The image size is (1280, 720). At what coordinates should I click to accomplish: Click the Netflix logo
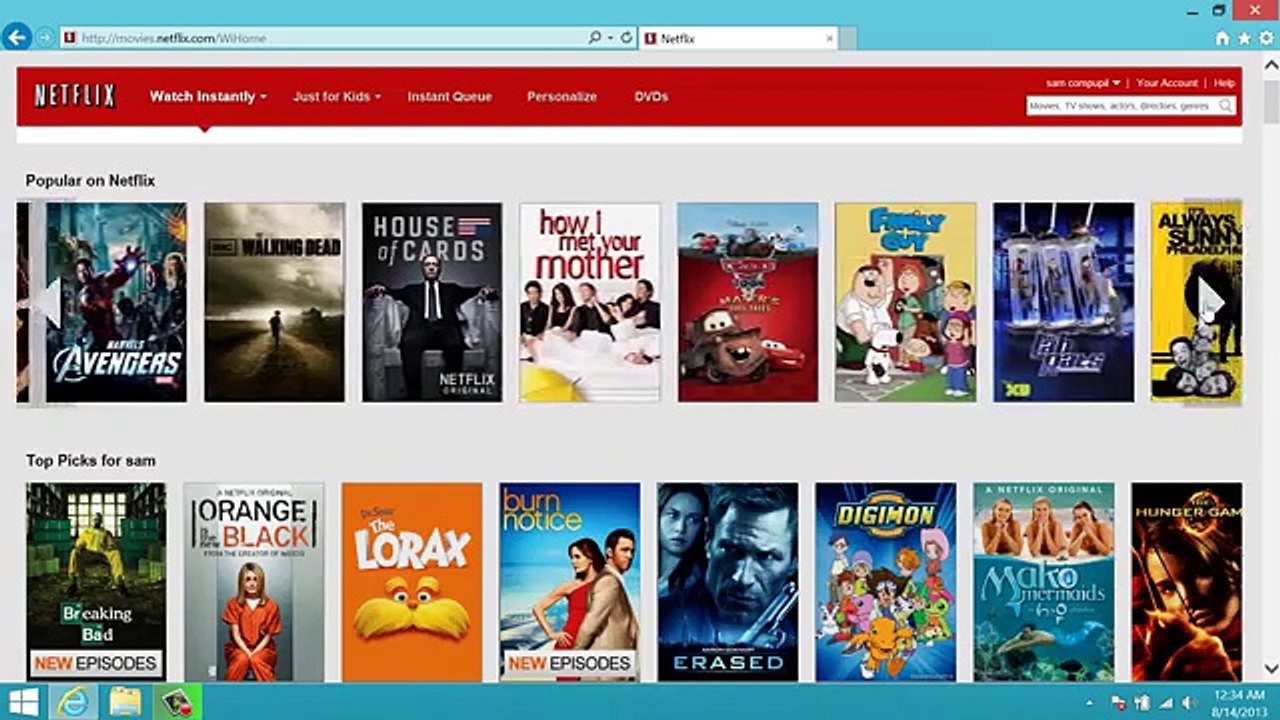coord(75,97)
